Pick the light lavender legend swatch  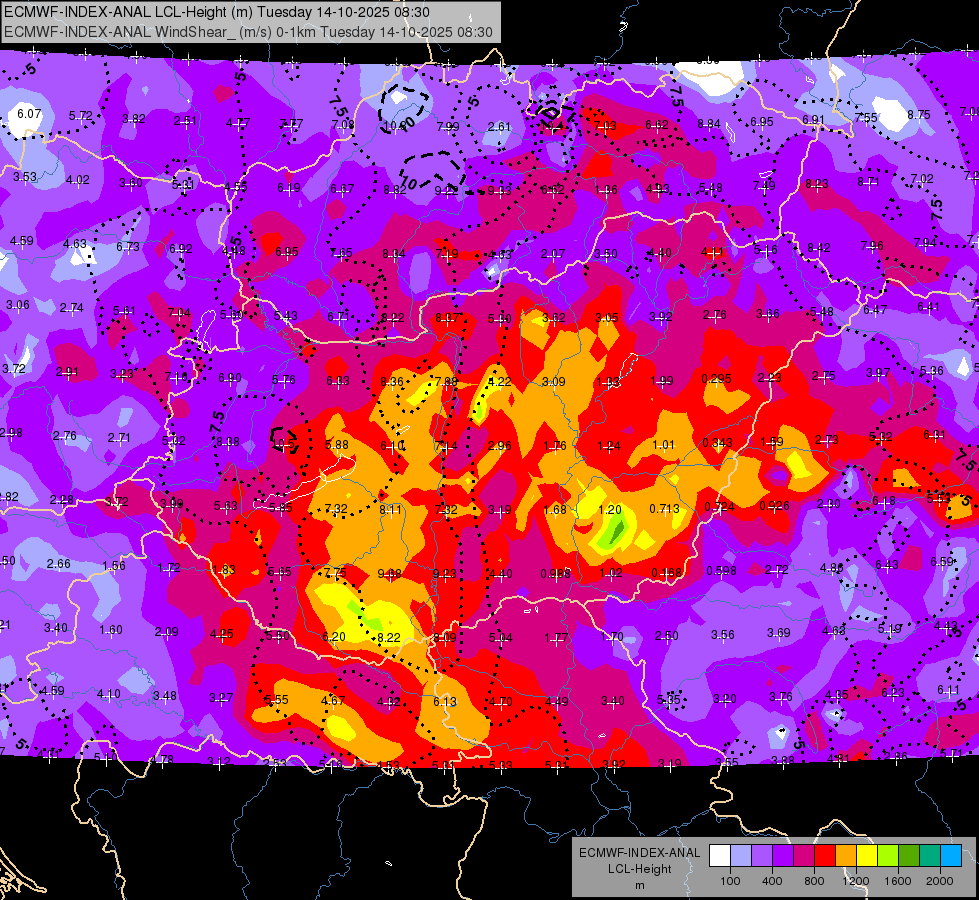741,856
